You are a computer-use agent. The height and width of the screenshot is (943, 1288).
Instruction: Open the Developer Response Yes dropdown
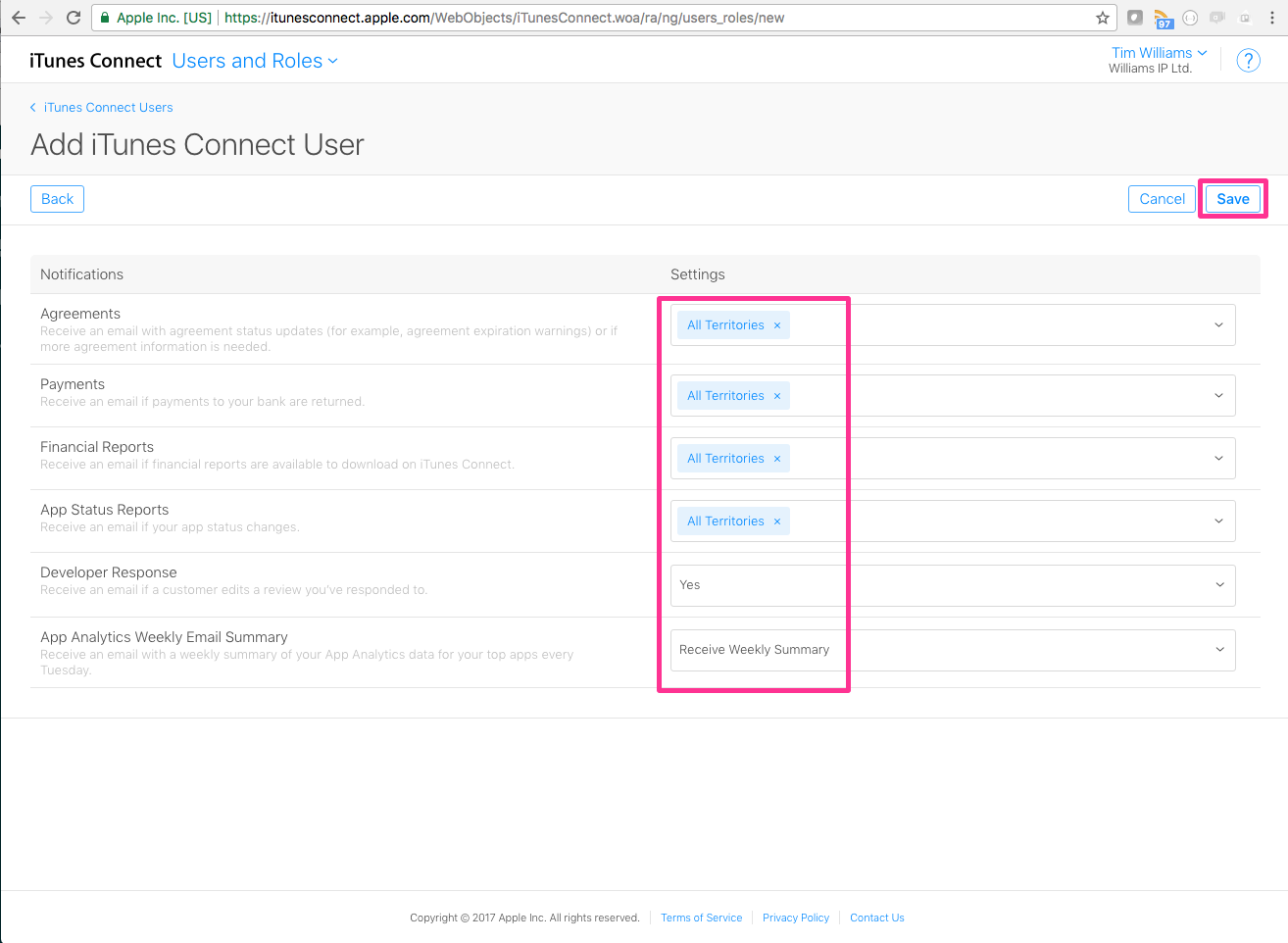coord(953,585)
